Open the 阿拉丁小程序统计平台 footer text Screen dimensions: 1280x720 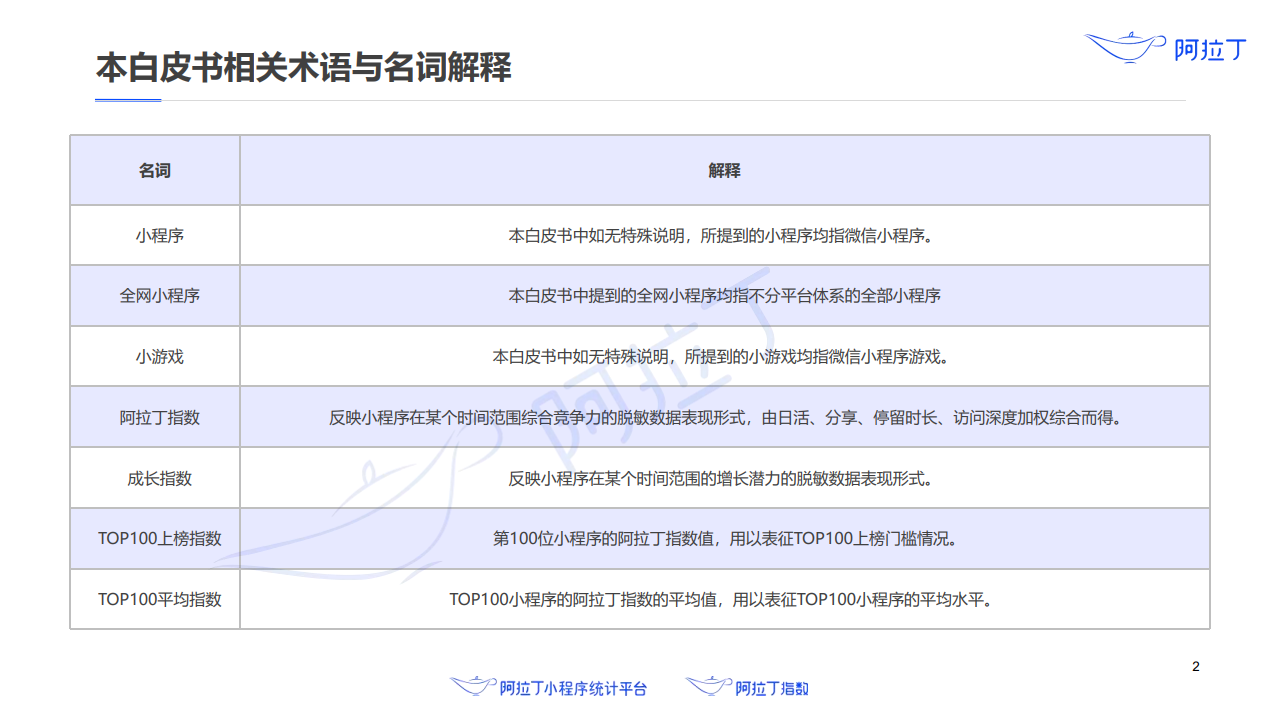coord(573,688)
